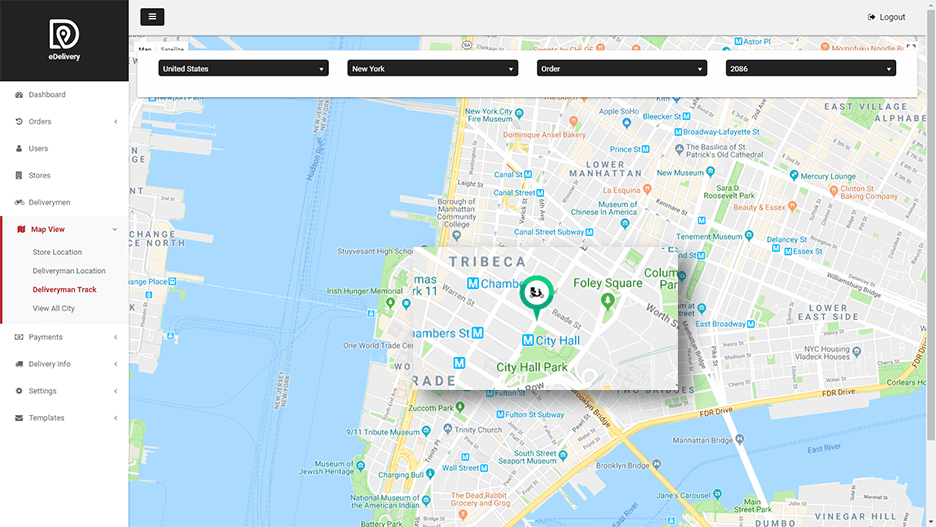Click the Templates envelope icon
This screenshot has width=936, height=527.
[x=19, y=418]
